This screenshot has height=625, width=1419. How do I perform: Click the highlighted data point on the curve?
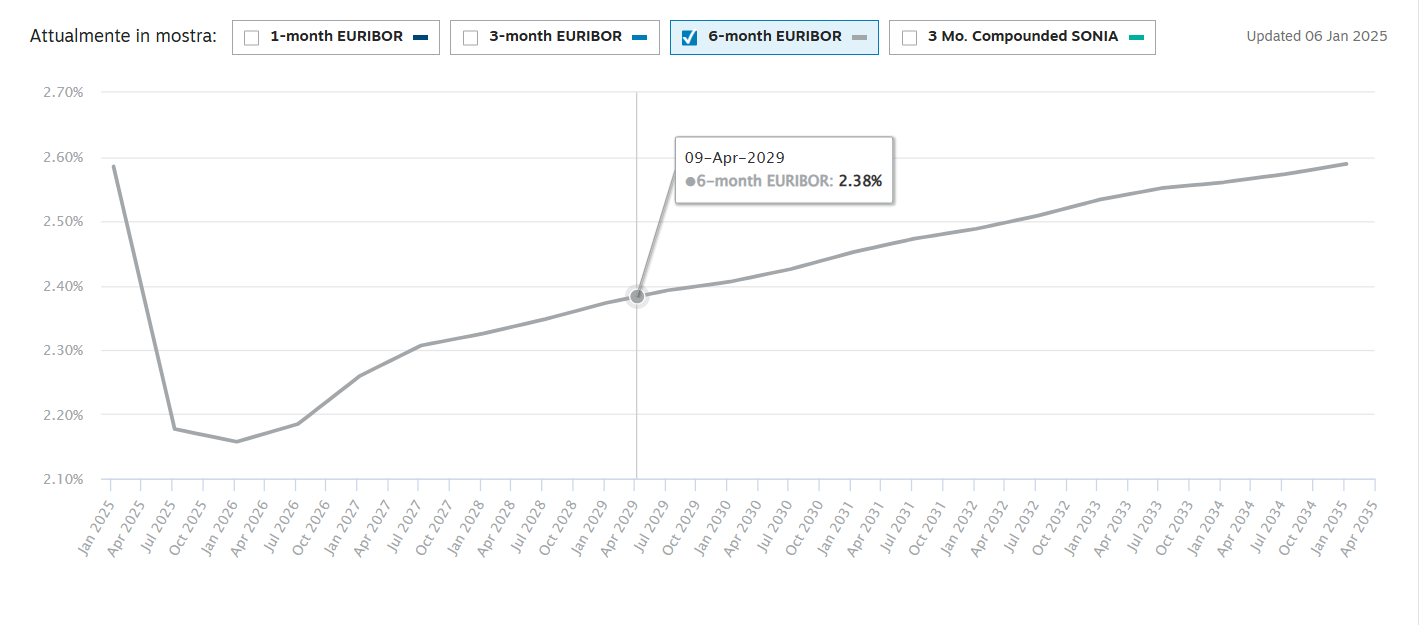click(637, 296)
